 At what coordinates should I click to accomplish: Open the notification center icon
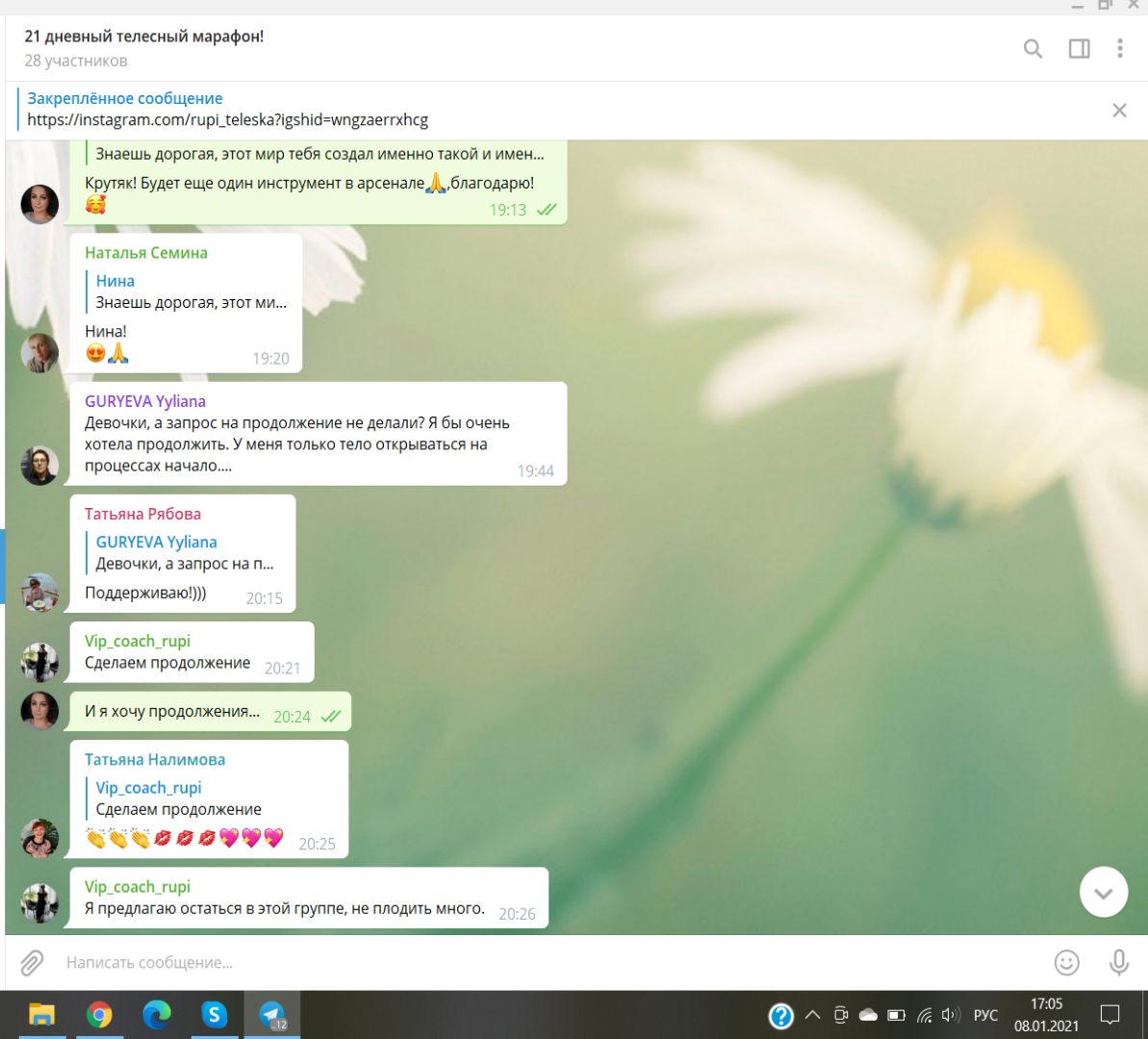(x=1110, y=1015)
